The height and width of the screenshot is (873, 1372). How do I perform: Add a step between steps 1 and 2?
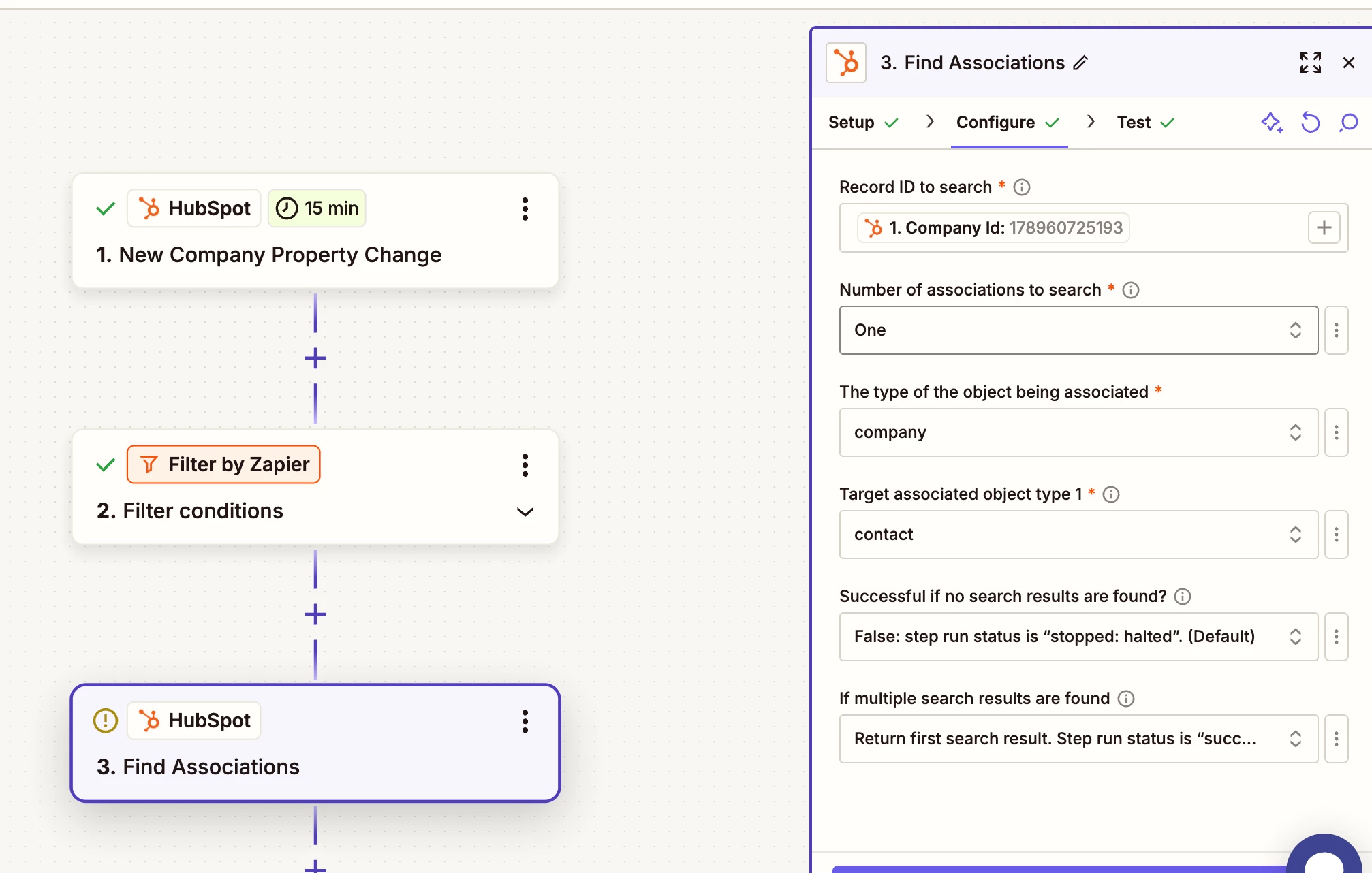pyautogui.click(x=315, y=358)
